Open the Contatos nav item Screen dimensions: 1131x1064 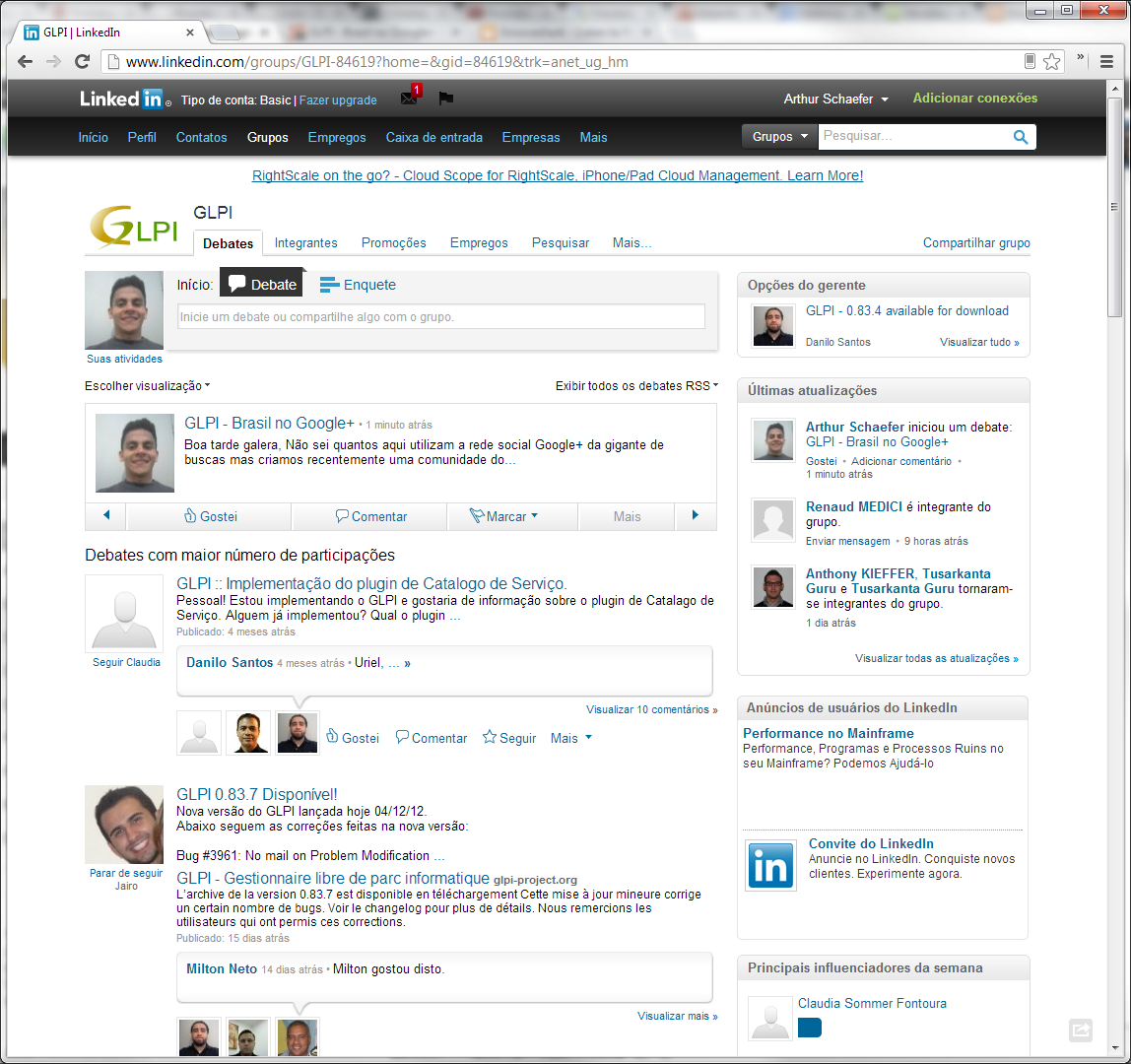201,137
